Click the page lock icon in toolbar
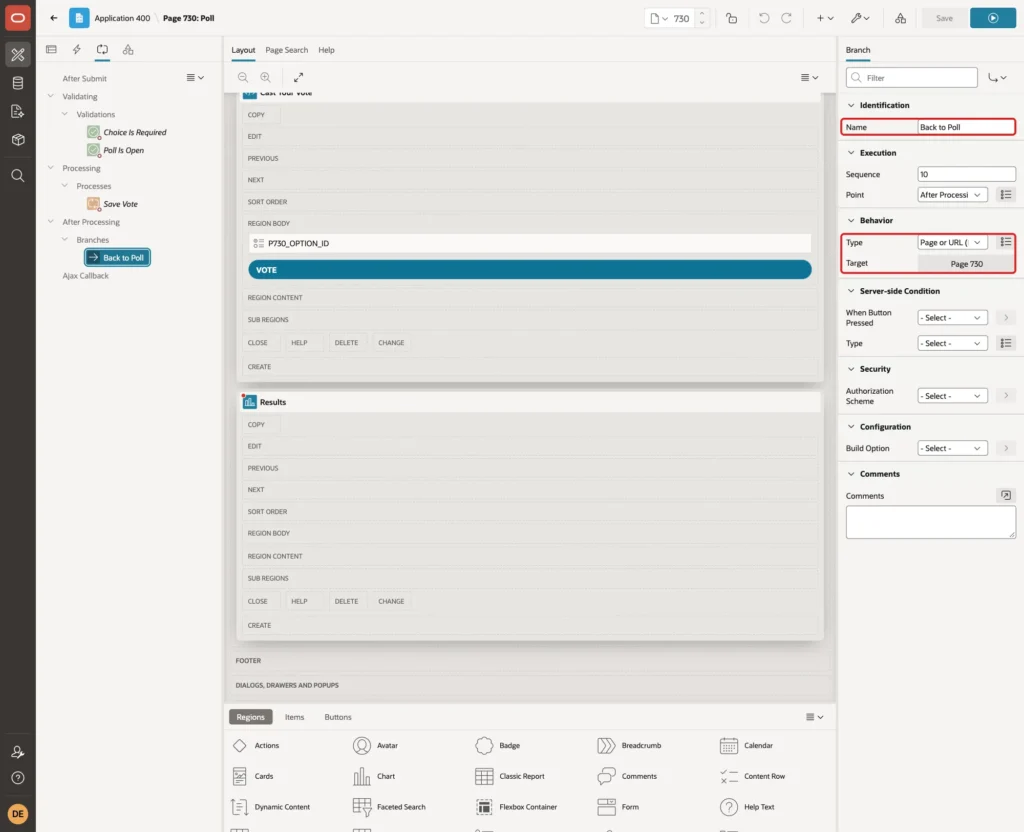Screen dimensions: 1024x832 click(731, 18)
